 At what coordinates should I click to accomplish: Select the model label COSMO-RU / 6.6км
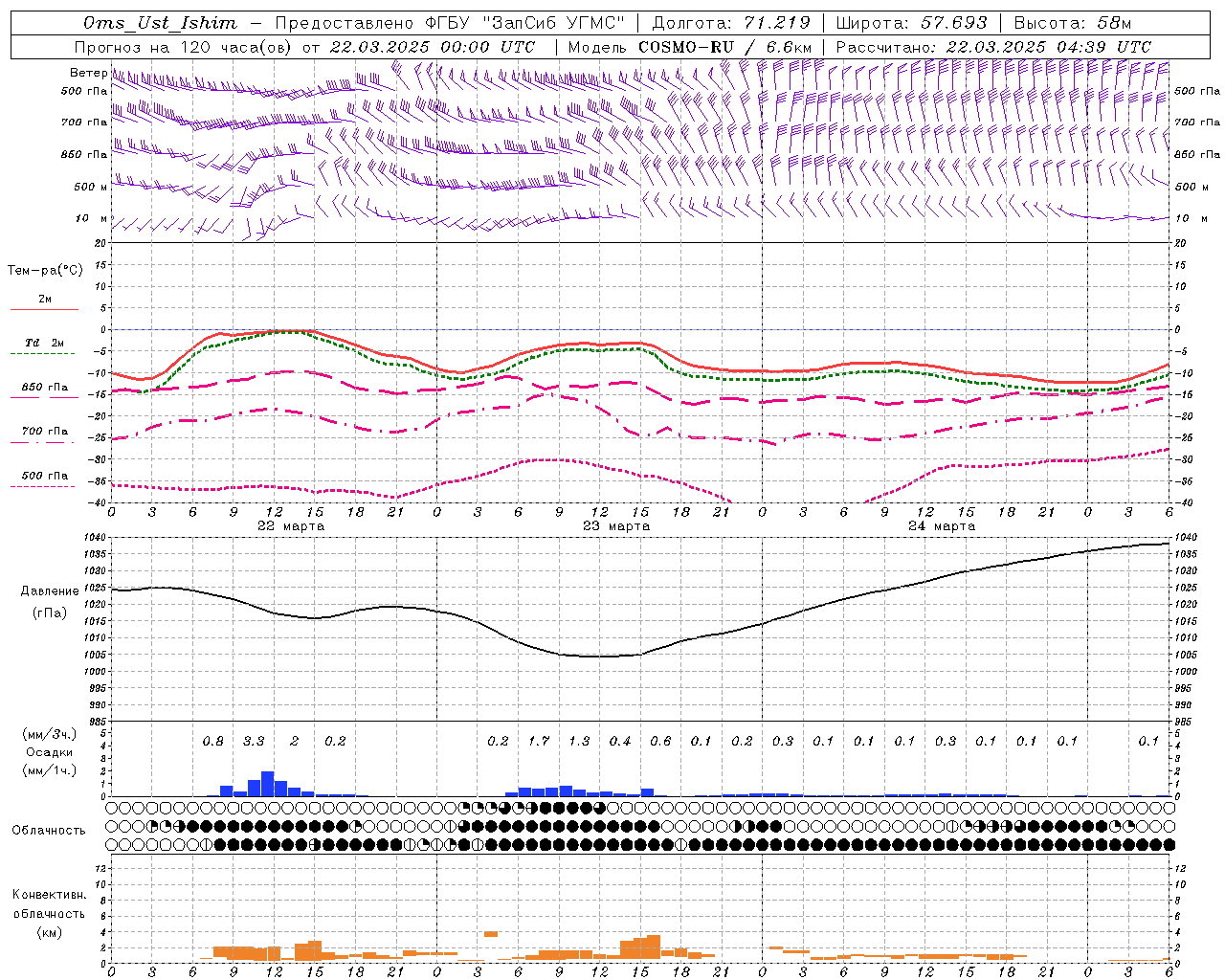coord(724,47)
